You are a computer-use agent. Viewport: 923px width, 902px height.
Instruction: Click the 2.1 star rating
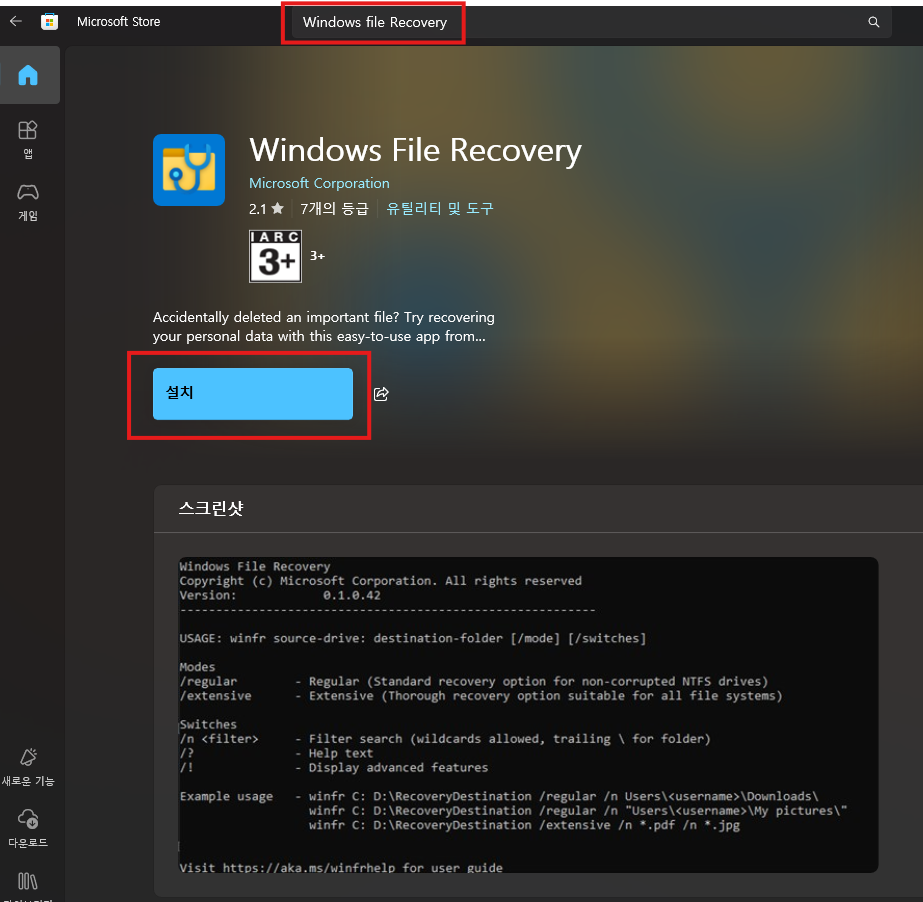pos(266,208)
